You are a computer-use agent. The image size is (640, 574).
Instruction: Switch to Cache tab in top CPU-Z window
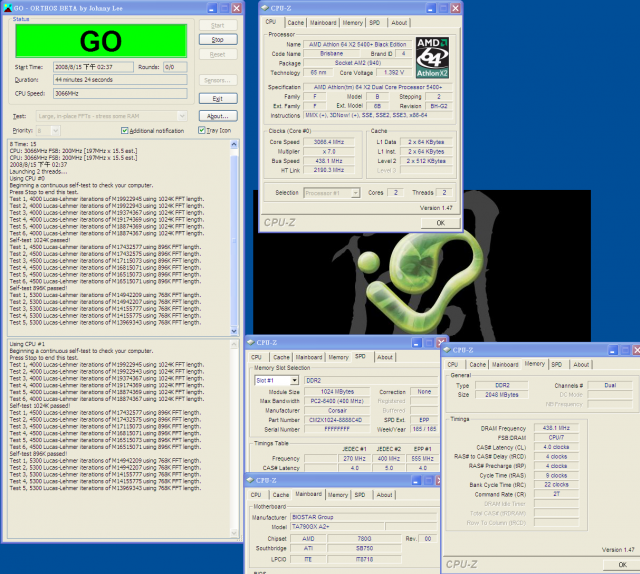[296, 22]
